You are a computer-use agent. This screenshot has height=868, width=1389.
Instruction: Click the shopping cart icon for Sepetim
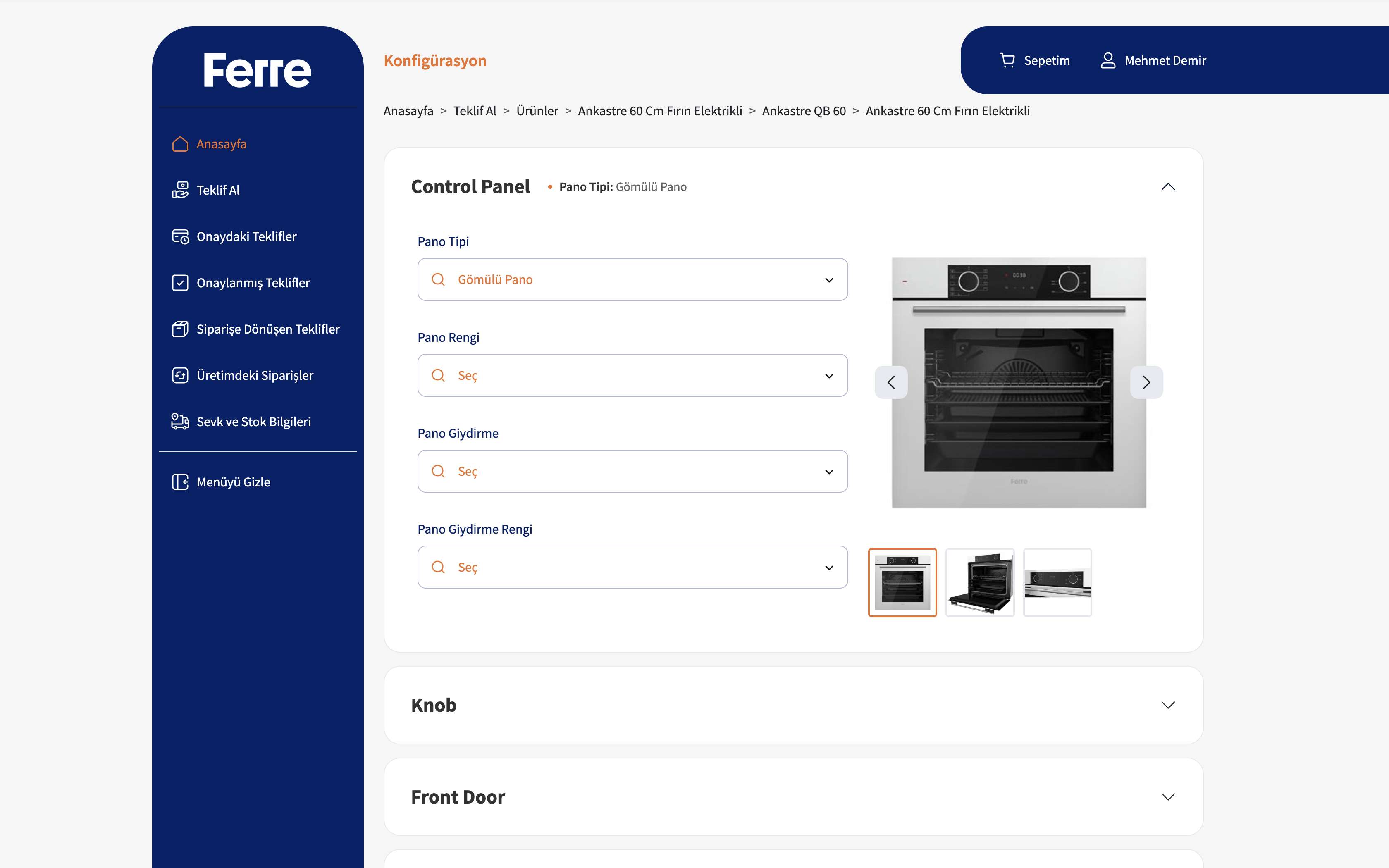(1007, 60)
